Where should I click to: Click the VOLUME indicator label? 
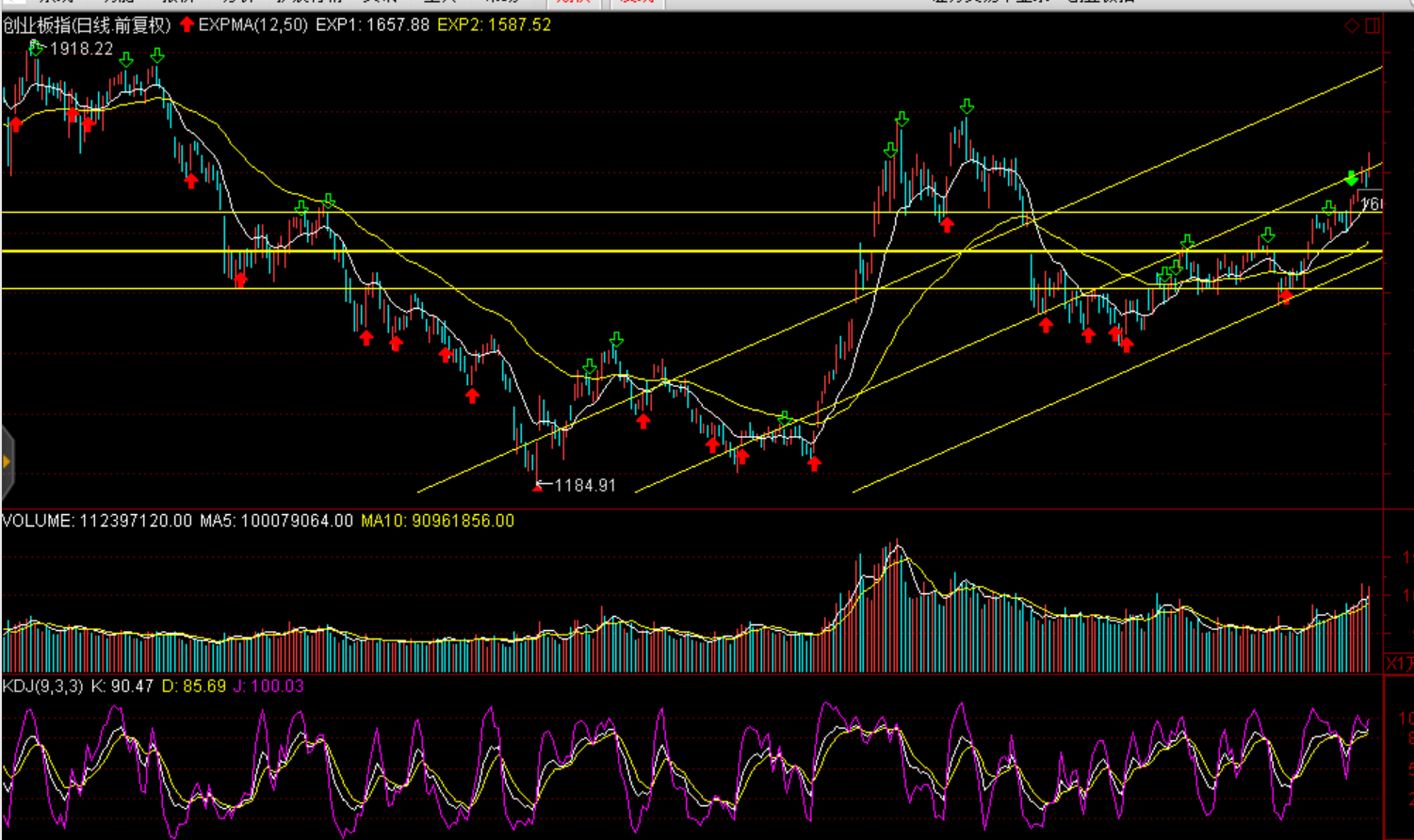click(38, 521)
